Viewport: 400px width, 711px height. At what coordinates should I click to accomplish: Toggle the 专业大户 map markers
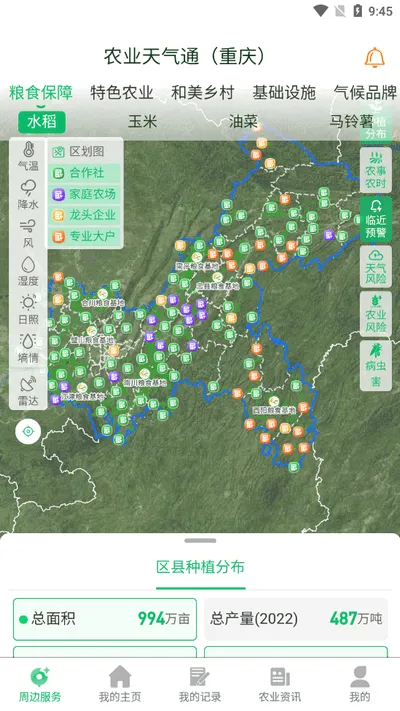85,236
